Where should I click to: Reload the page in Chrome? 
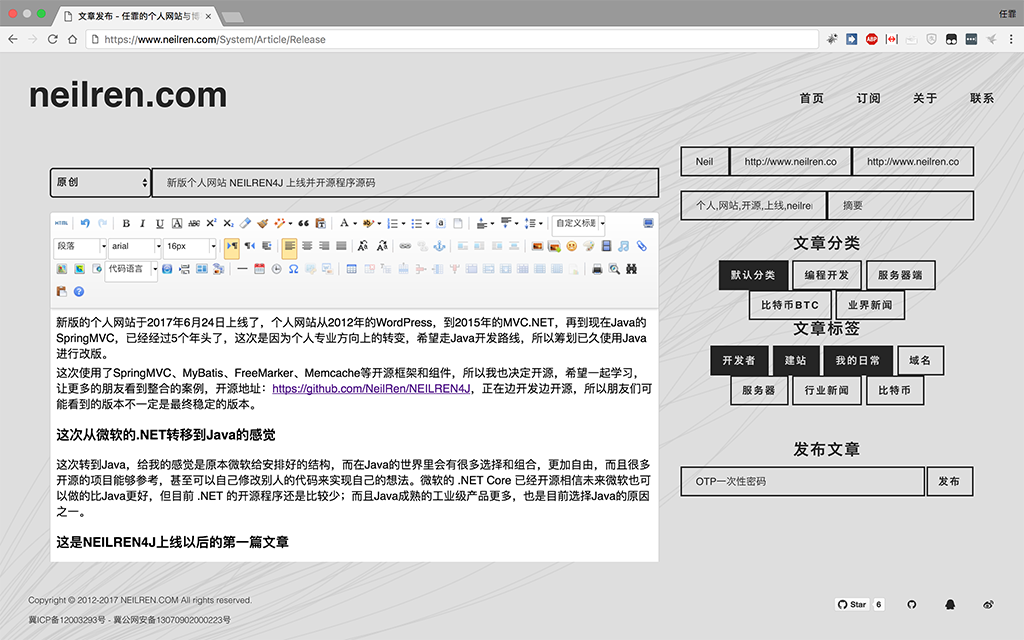(53, 39)
